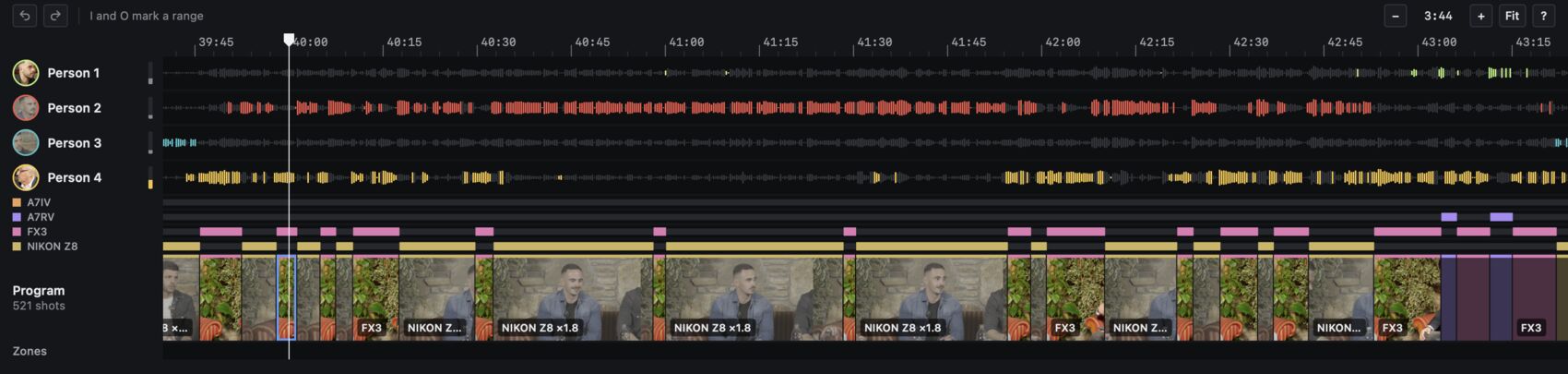The image size is (1568, 374).
Task: Click the Program track label
Action: tap(39, 290)
